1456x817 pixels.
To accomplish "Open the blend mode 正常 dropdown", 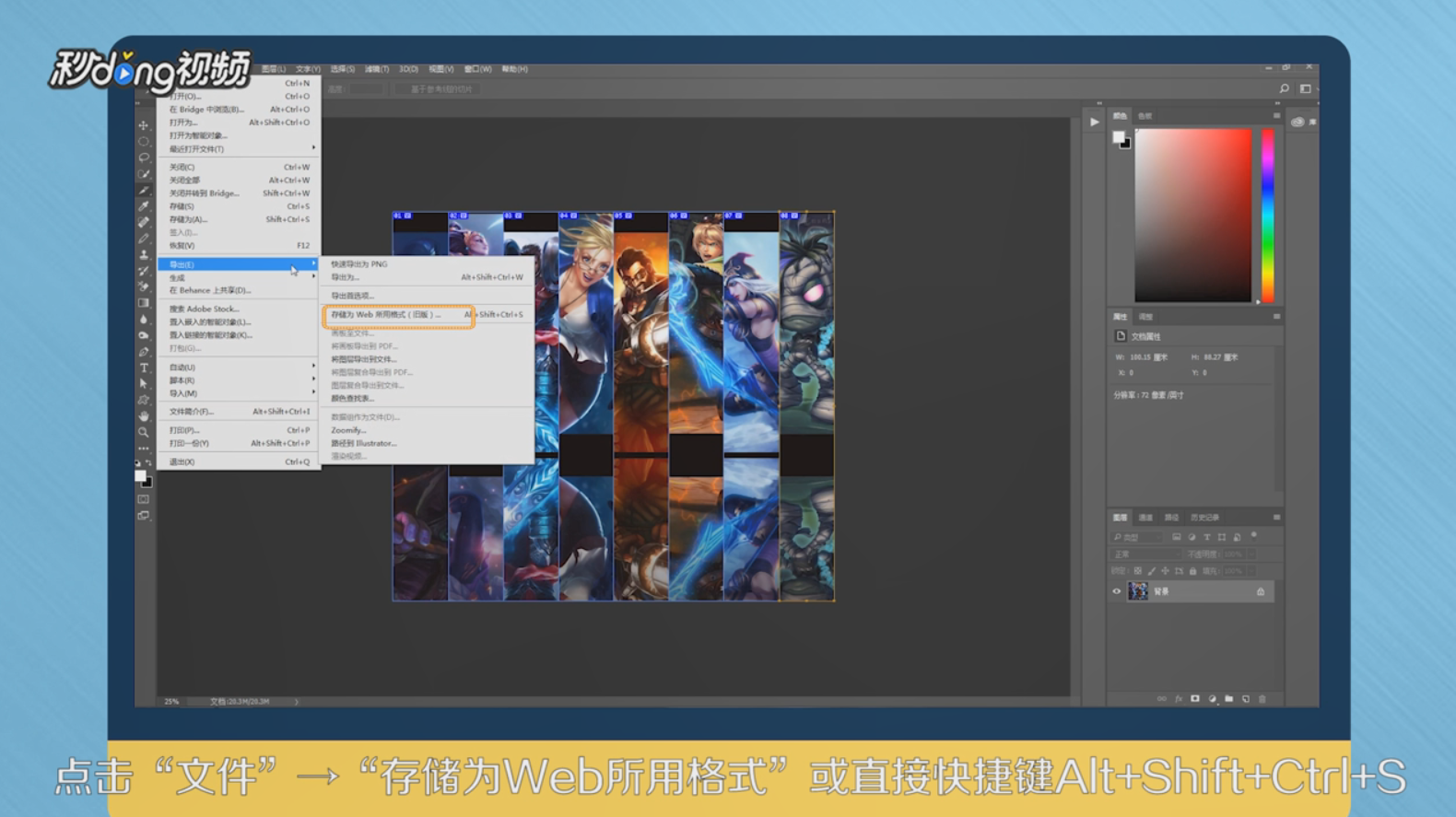I will (x=1145, y=554).
